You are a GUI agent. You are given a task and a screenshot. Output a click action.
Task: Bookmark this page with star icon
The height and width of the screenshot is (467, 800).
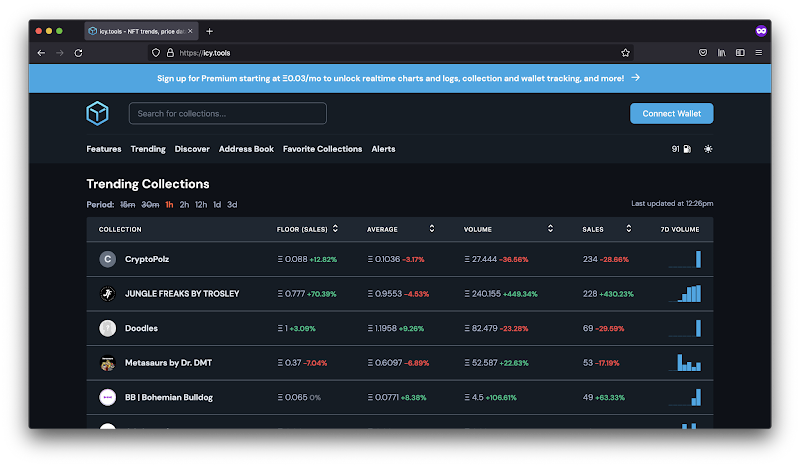point(626,53)
